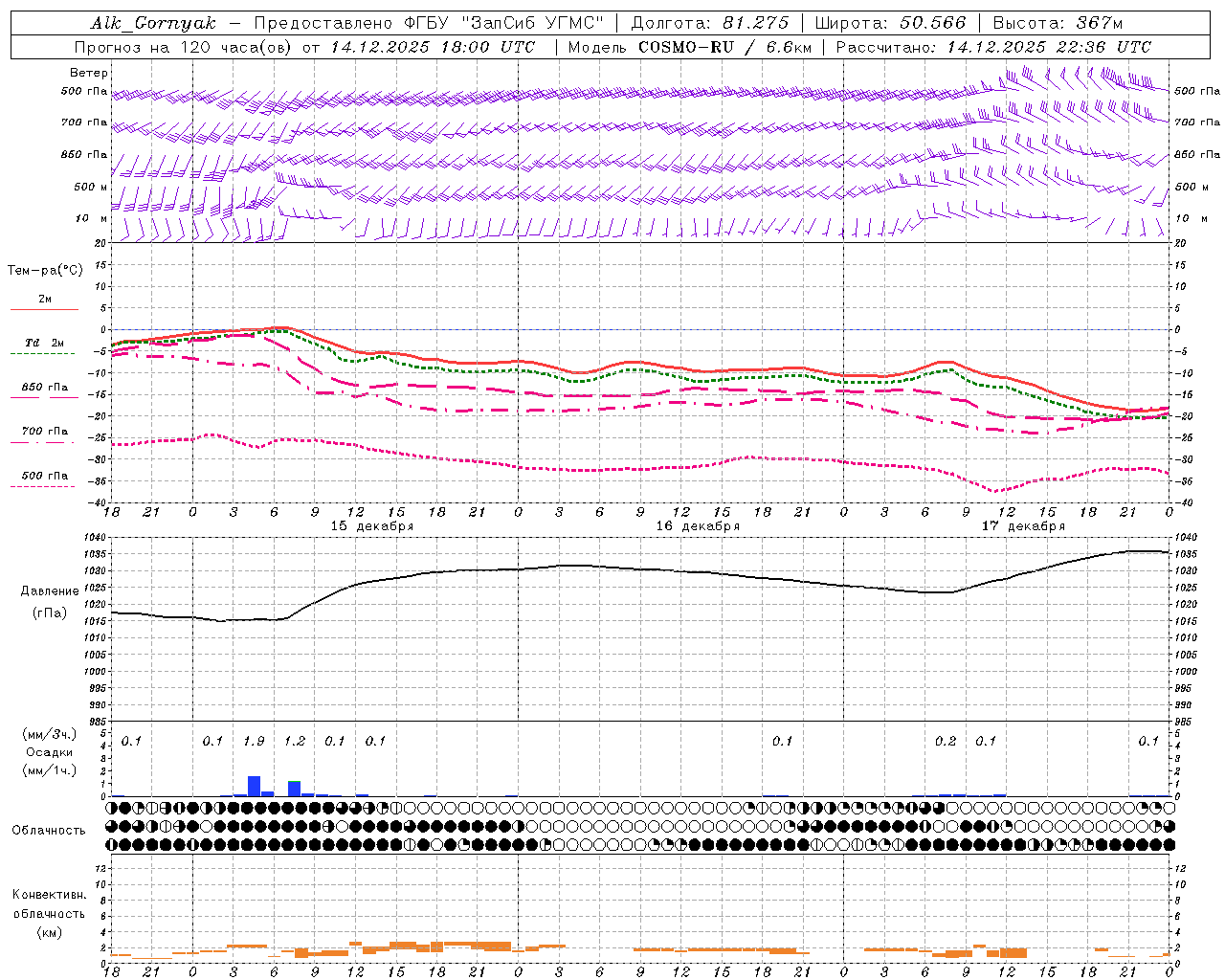The height and width of the screenshot is (980, 1225).
Task: Click the 1.9 precipitation value
Action: click(x=254, y=741)
